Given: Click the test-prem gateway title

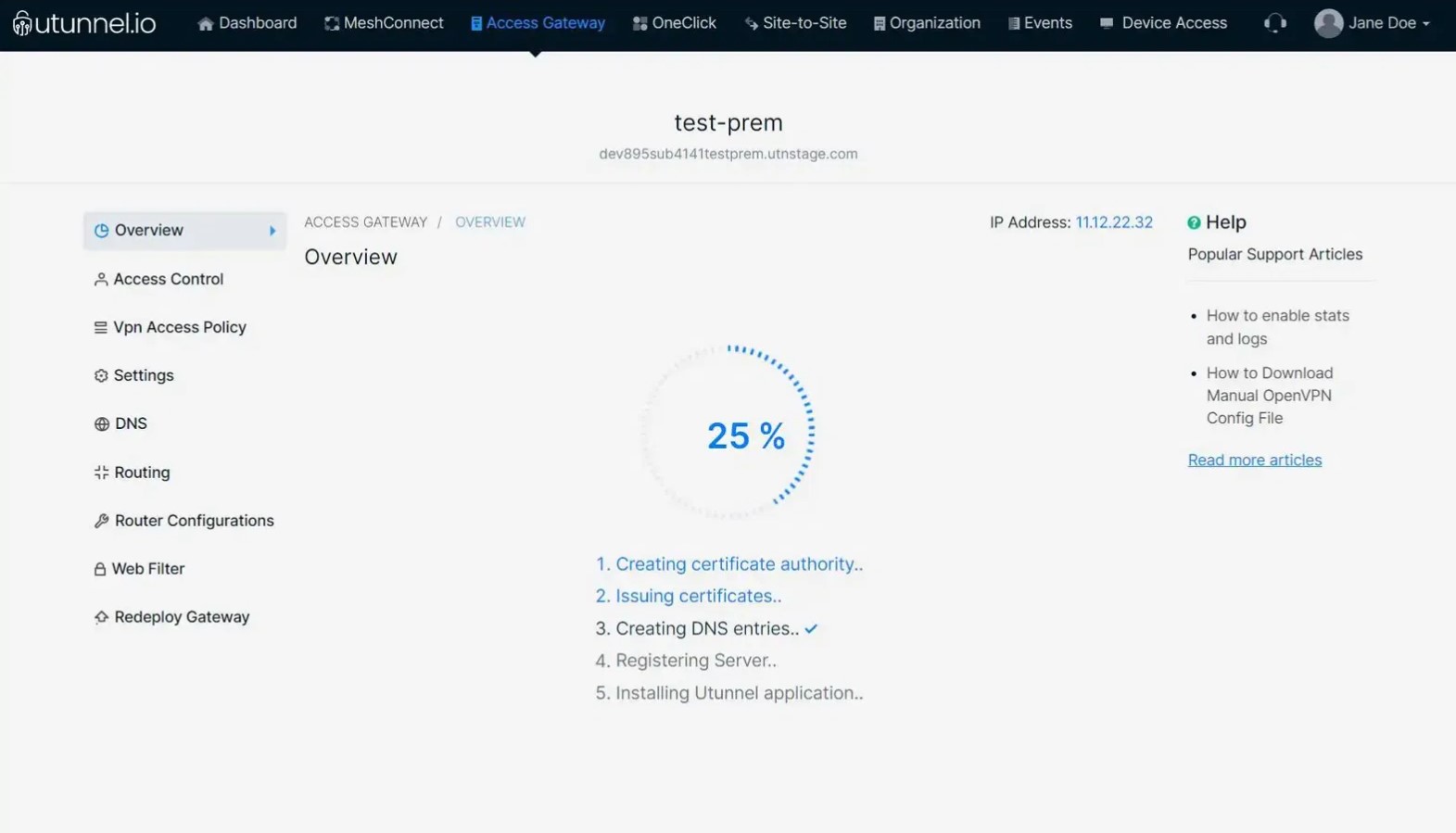Looking at the screenshot, I should coord(728,122).
